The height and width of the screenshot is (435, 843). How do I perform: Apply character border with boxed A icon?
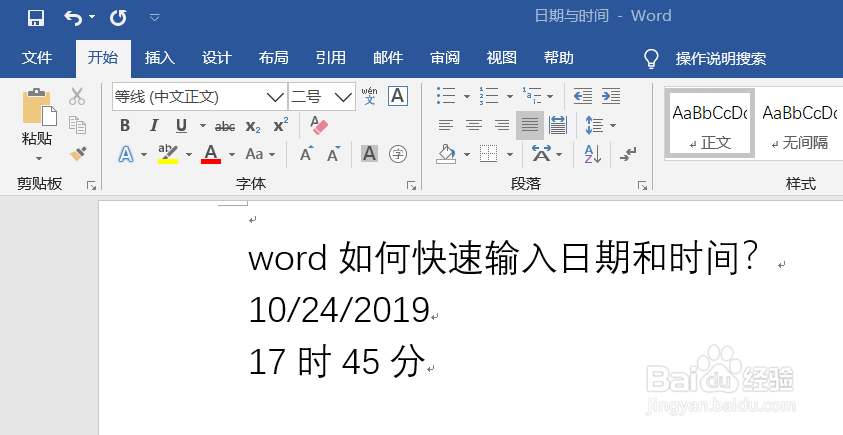(398, 96)
